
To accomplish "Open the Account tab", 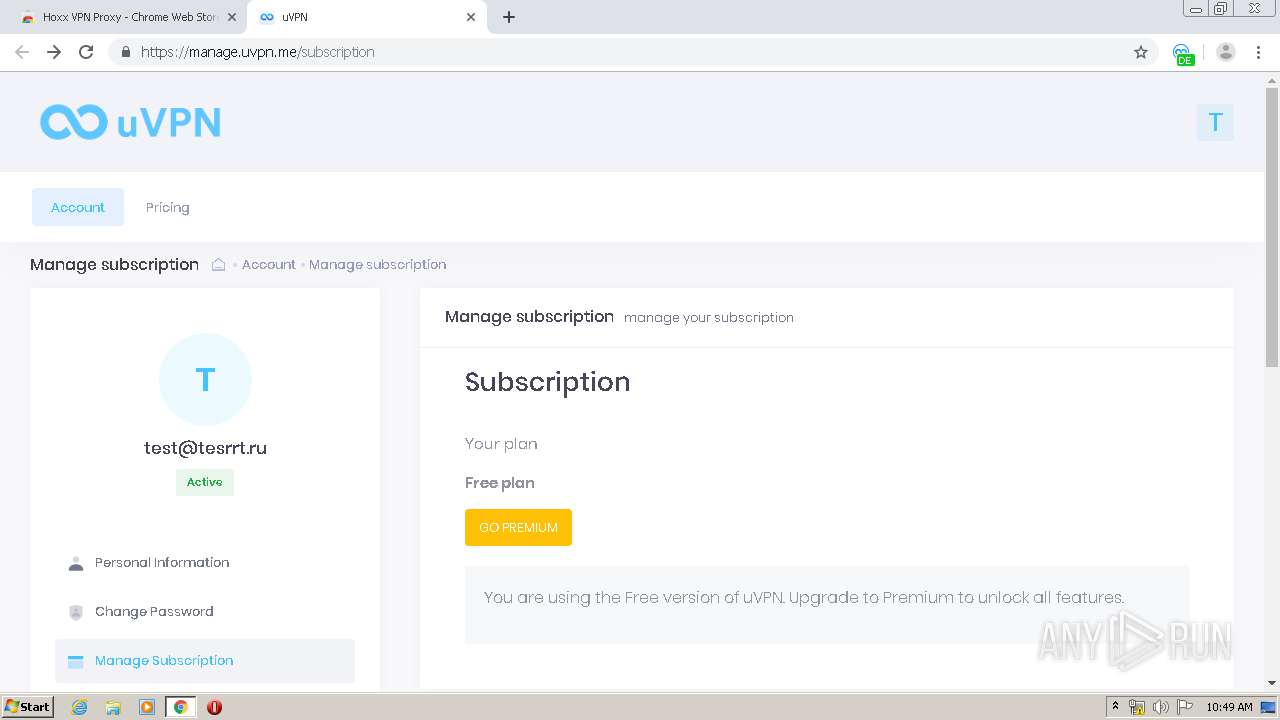I will [x=78, y=207].
